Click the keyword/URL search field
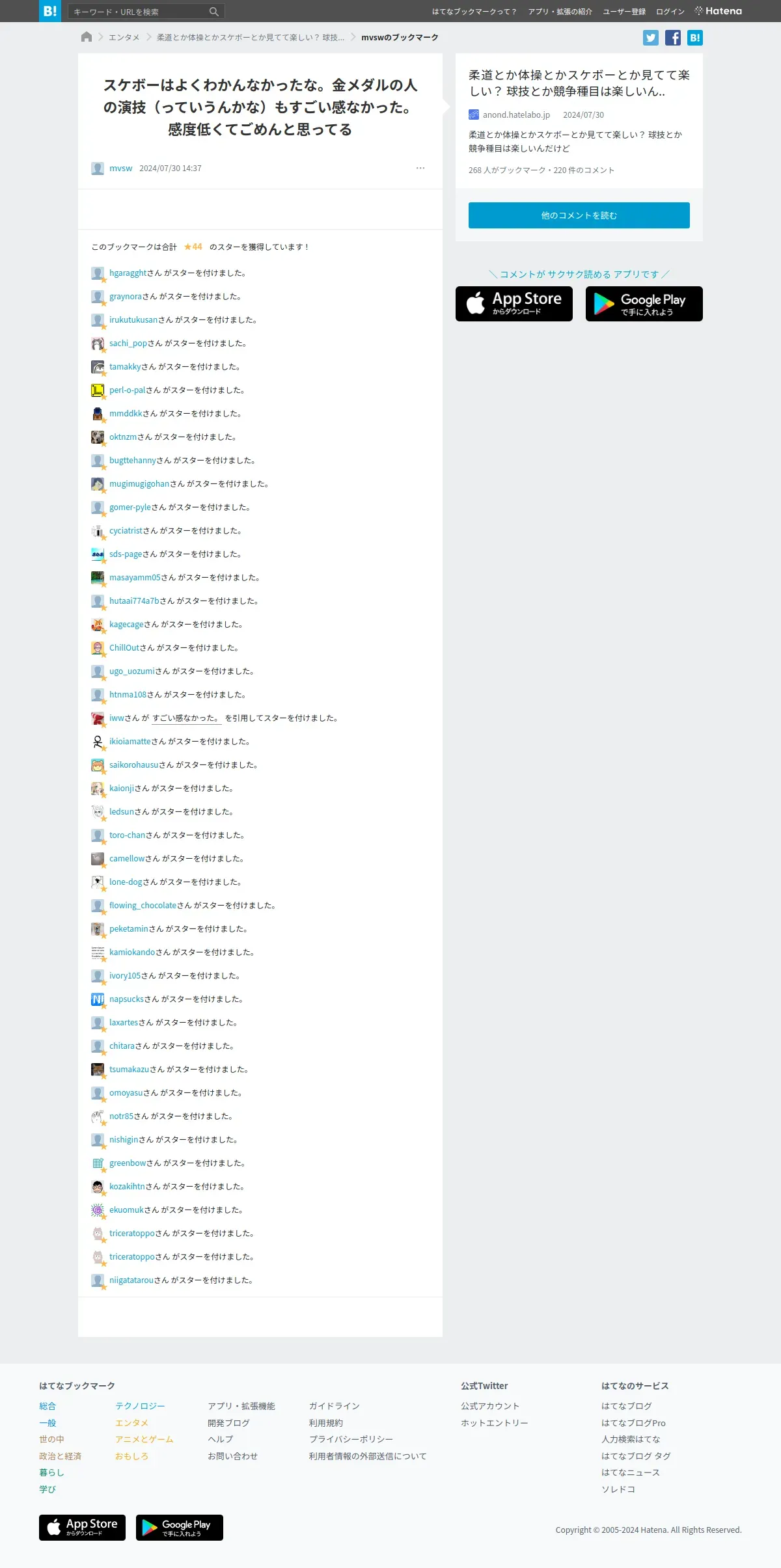The height and width of the screenshot is (1568, 781). [140, 12]
